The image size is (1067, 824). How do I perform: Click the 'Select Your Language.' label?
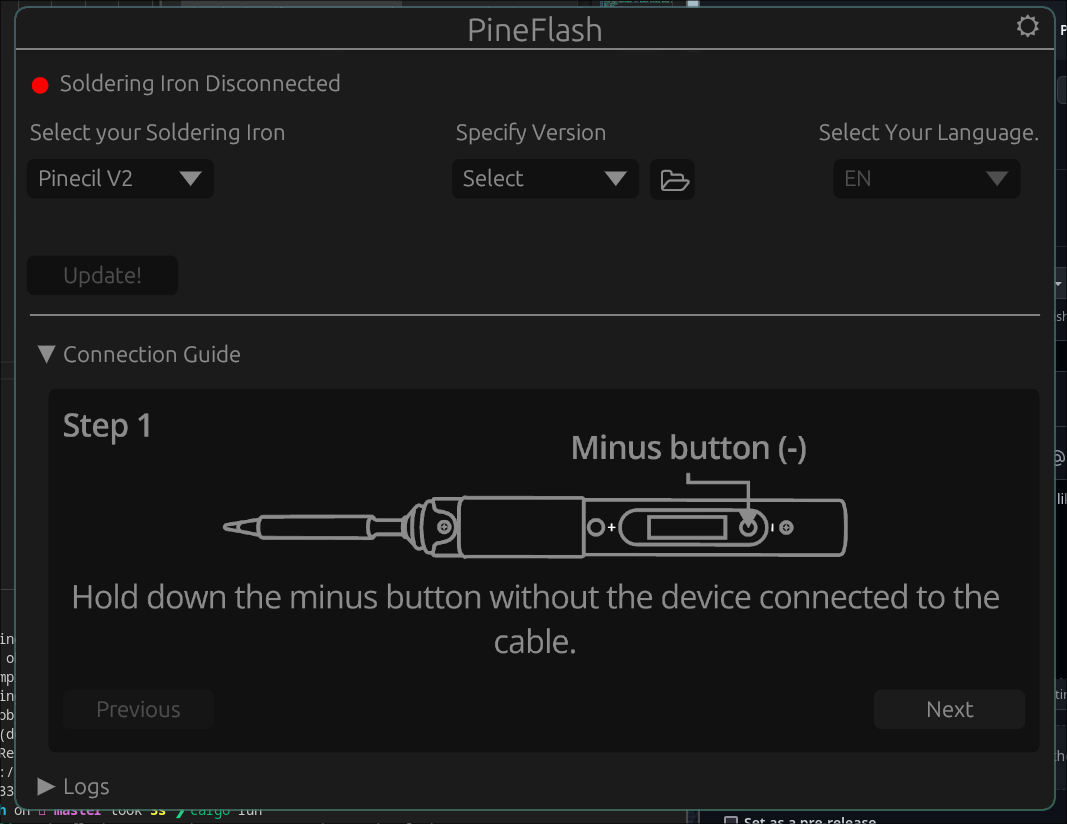coord(928,133)
